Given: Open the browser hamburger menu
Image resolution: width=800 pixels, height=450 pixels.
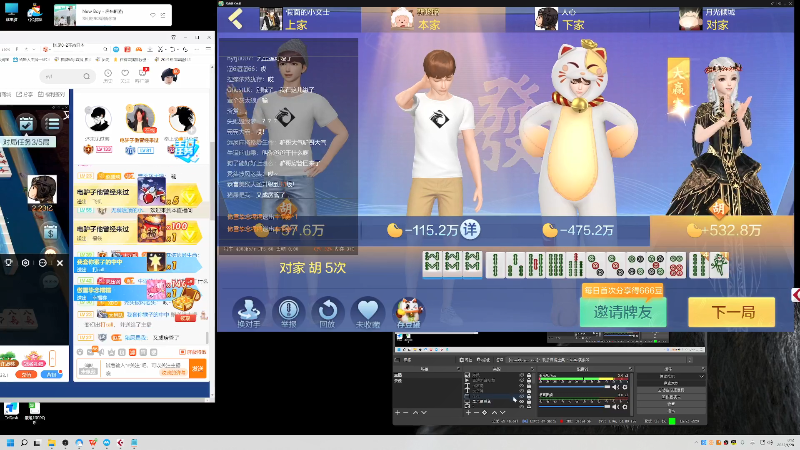Looking at the screenshot, I should click(209, 48).
